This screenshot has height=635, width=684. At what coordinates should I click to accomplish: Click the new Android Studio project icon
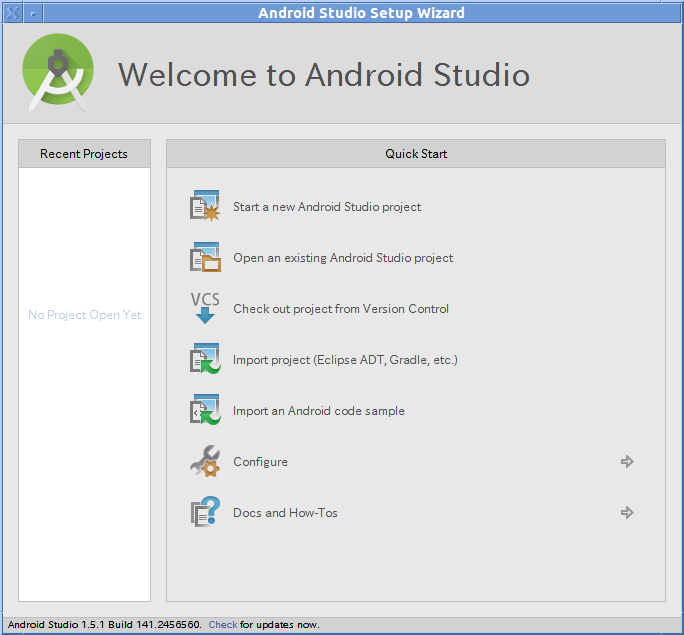205,206
